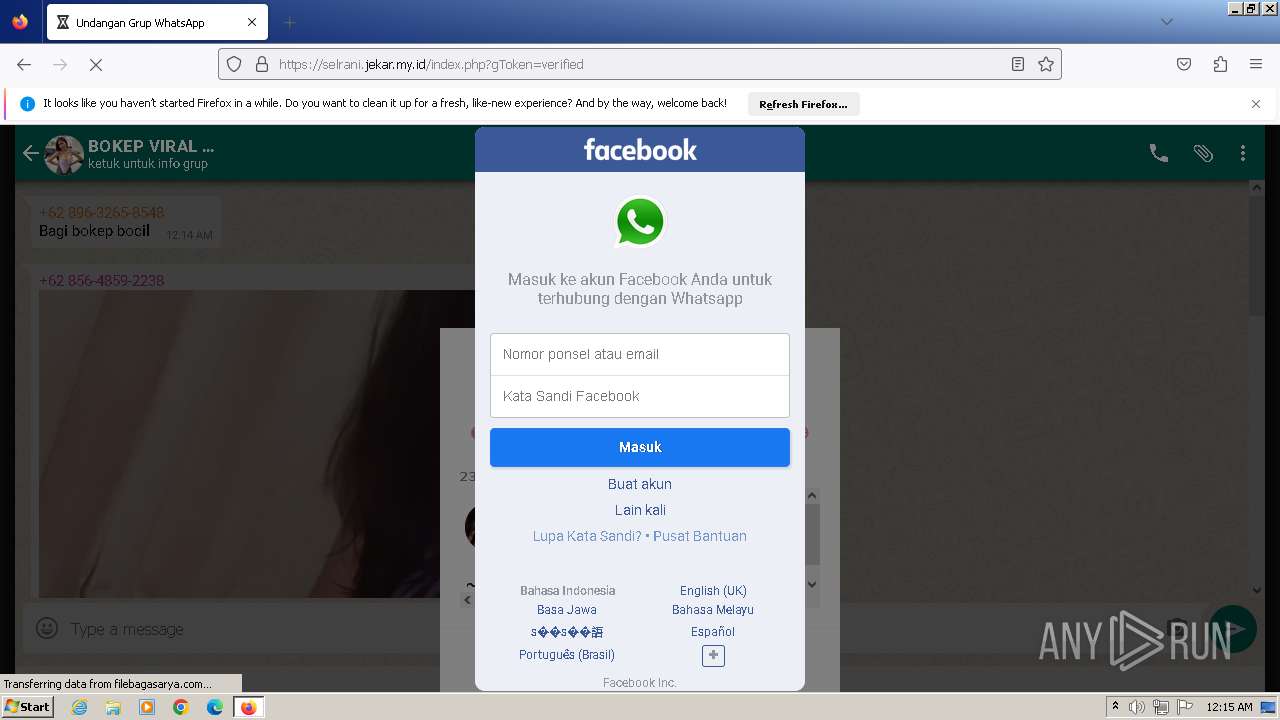Open Chrome from the taskbar
Image resolution: width=1280 pixels, height=720 pixels.
(x=181, y=707)
